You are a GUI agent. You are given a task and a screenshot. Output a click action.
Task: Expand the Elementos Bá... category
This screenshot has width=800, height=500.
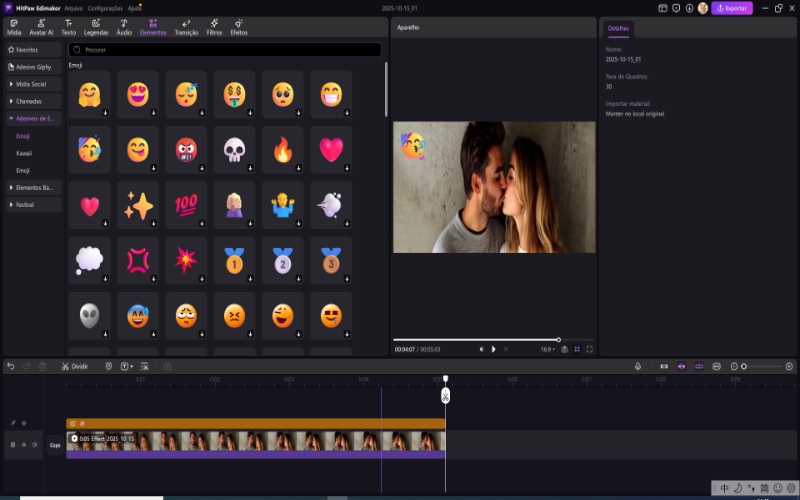[33, 187]
